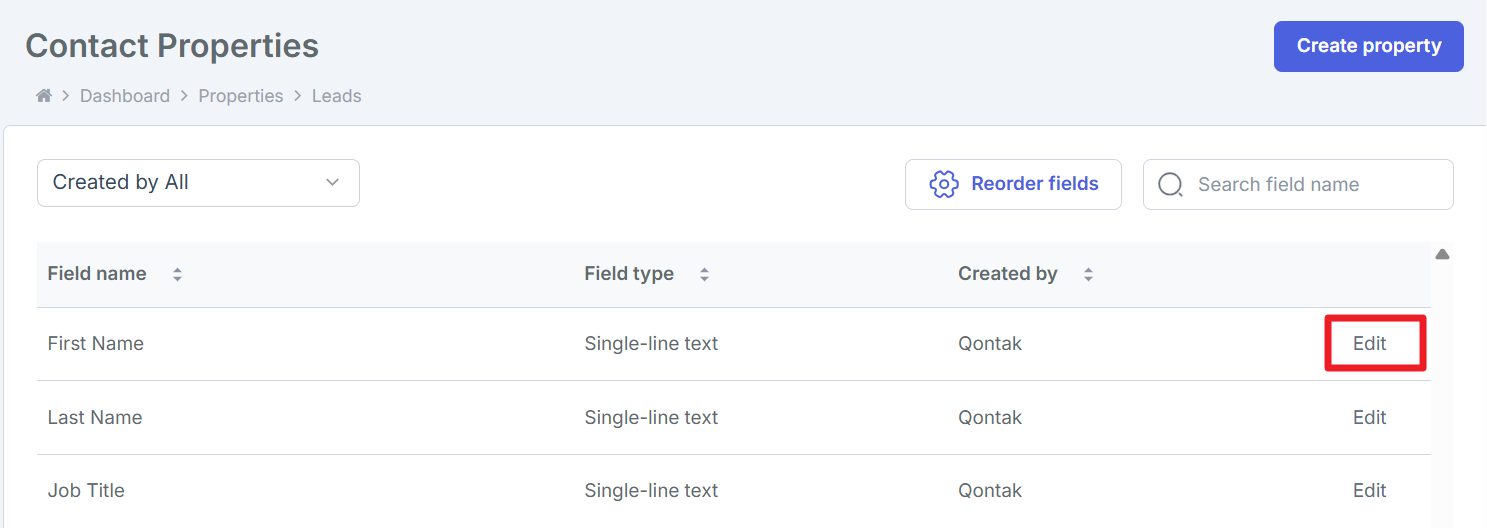Select Leads in the breadcrumb
This screenshot has height=528, width=1487.
pyautogui.click(x=336, y=96)
